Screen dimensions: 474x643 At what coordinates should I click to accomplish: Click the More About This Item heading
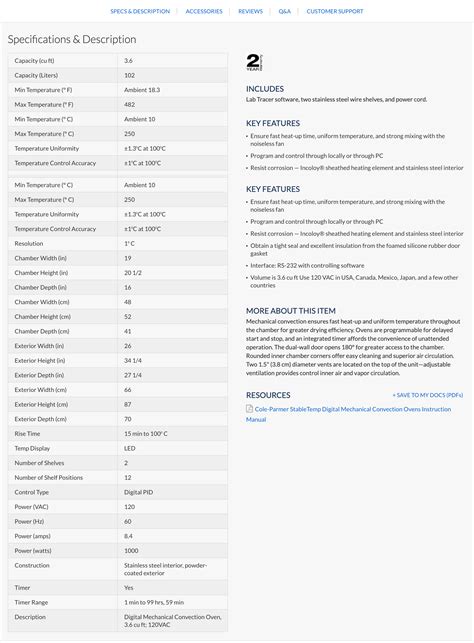291,311
